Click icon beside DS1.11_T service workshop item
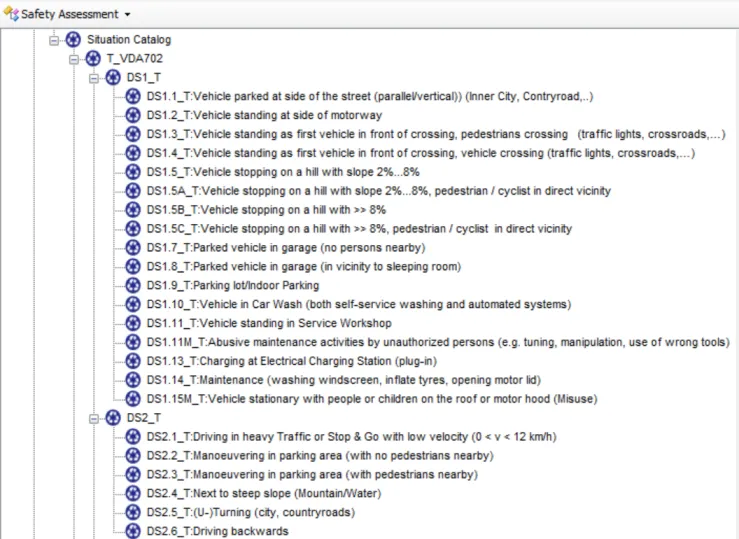Image resolution: width=739 pixels, height=539 pixels. (x=133, y=323)
